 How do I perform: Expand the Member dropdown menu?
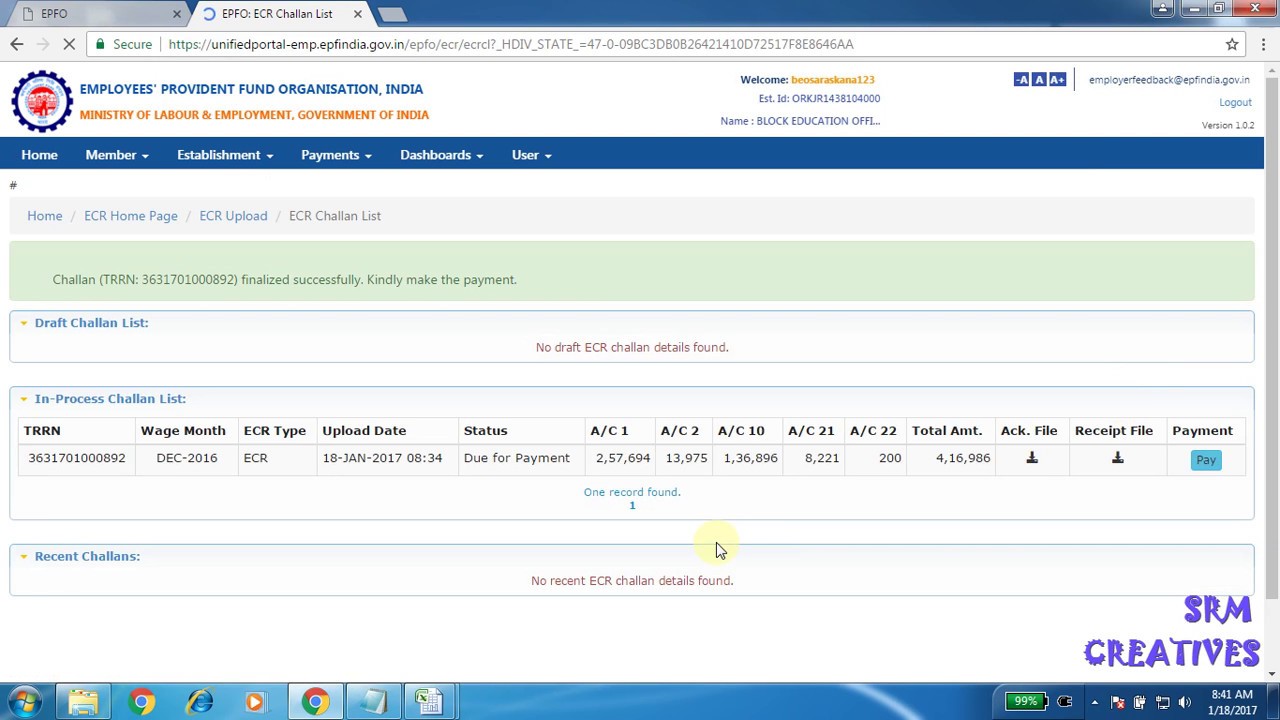tap(117, 155)
